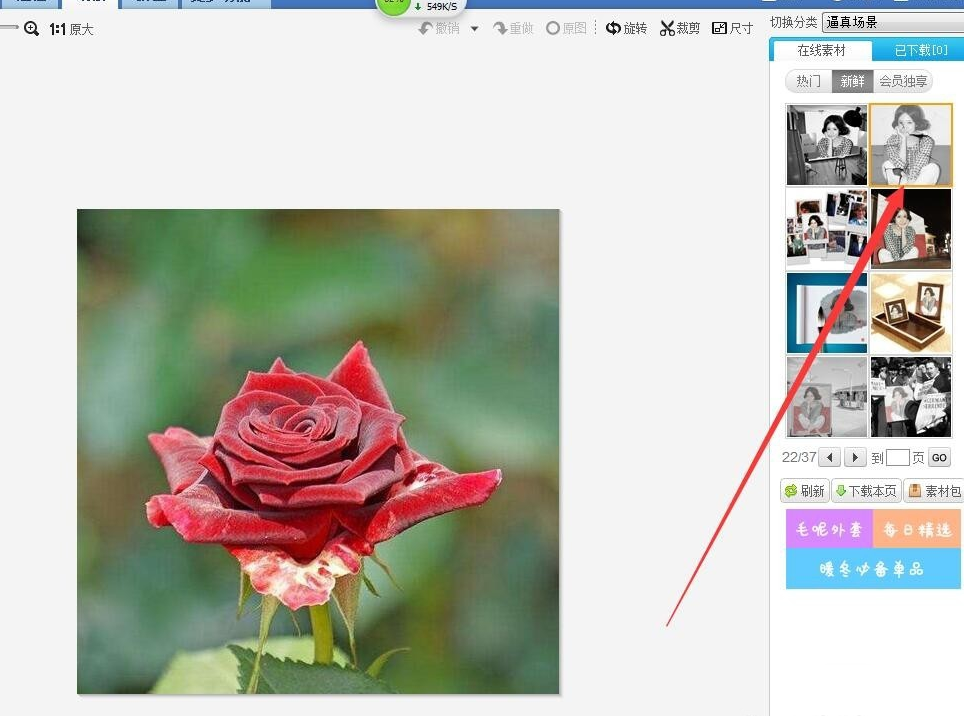The height and width of the screenshot is (716, 964).
Task: Select the 新鲜 filter
Action: pos(852,81)
